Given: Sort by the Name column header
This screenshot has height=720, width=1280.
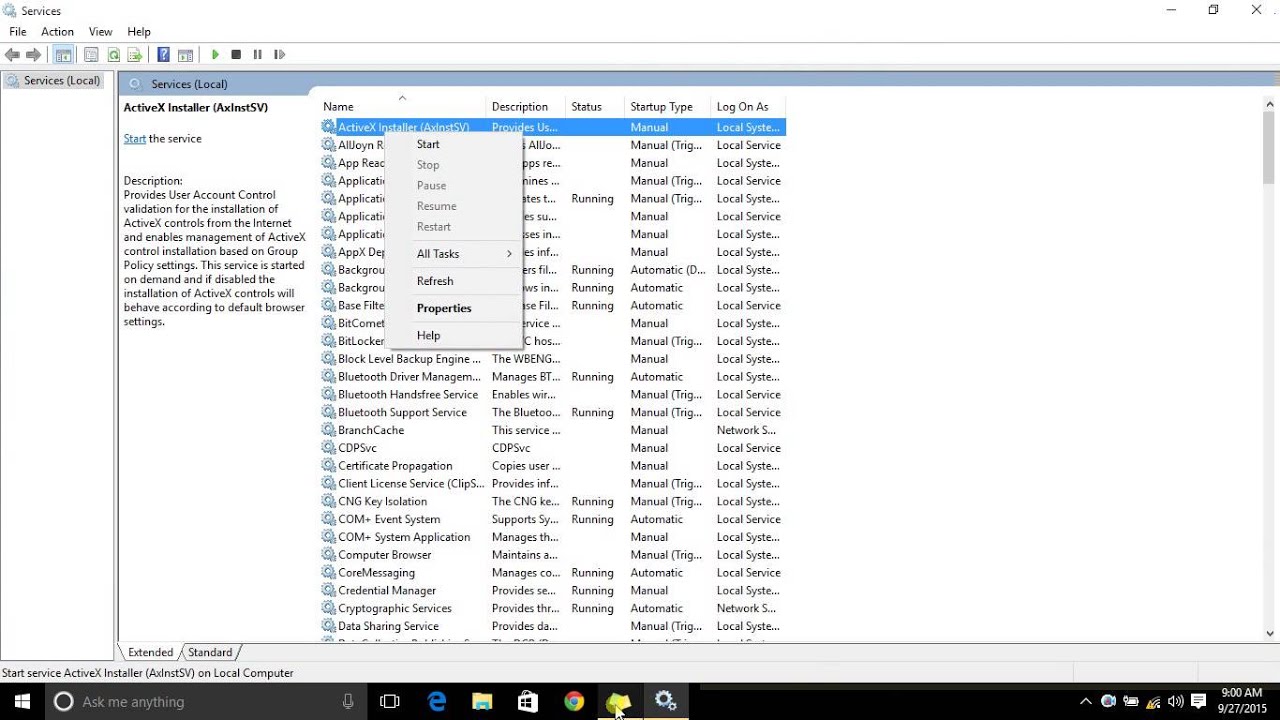Looking at the screenshot, I should pos(402,106).
